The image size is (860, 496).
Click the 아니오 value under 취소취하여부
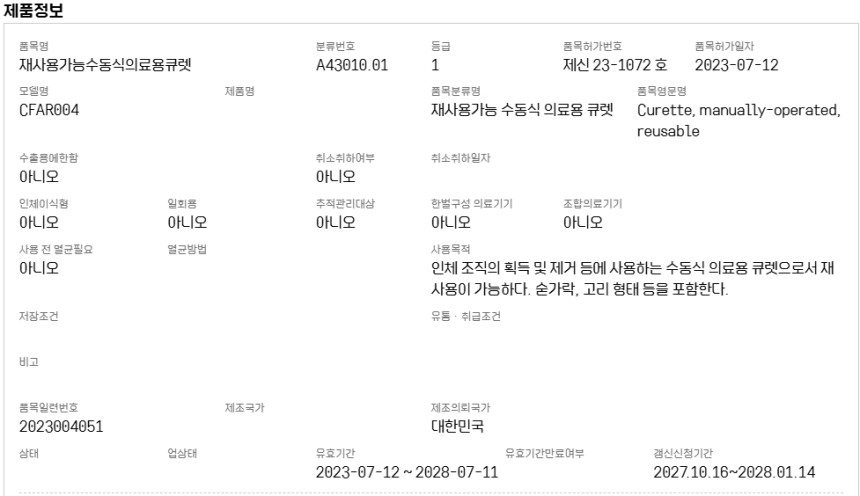(335, 177)
